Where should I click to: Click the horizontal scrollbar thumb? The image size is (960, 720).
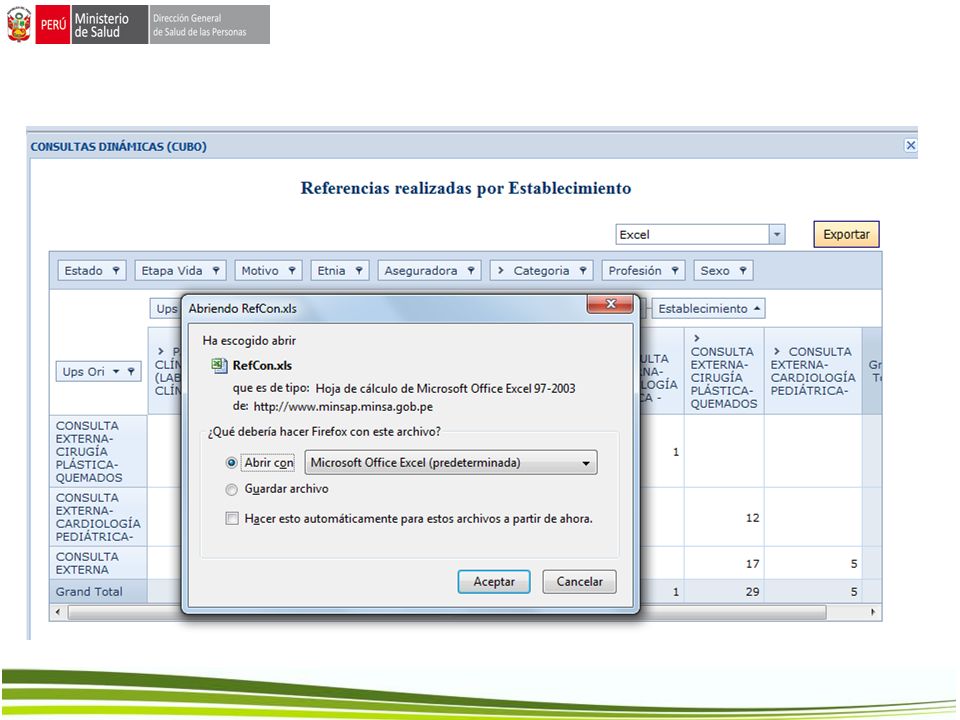pos(447,612)
